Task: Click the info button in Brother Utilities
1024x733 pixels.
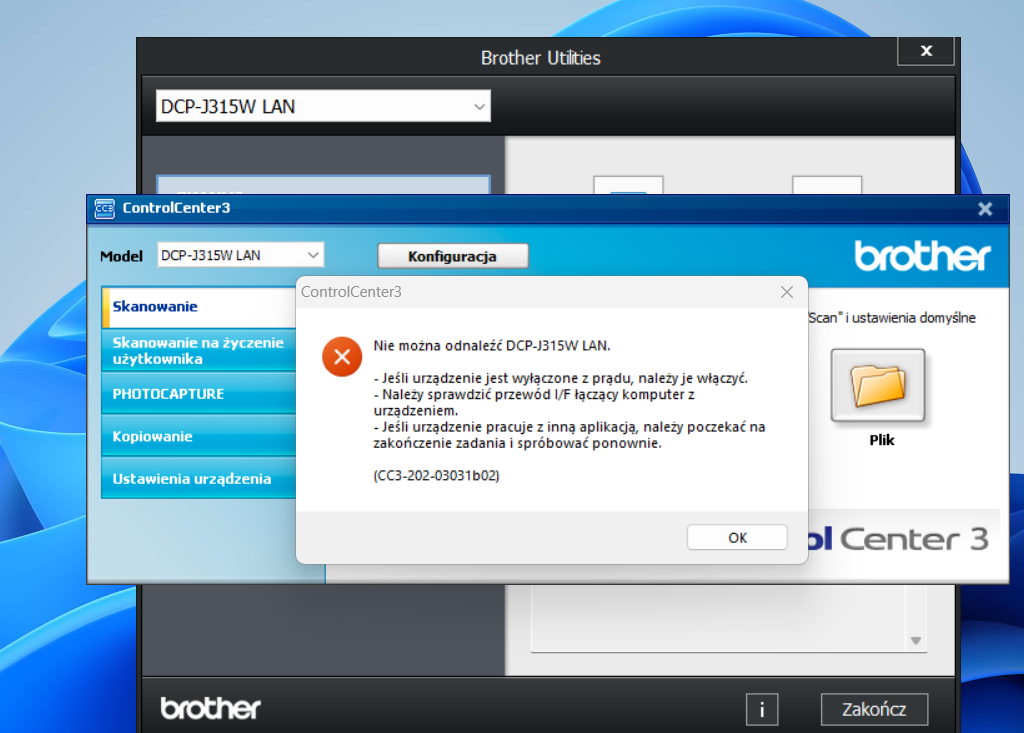Action: tap(762, 709)
